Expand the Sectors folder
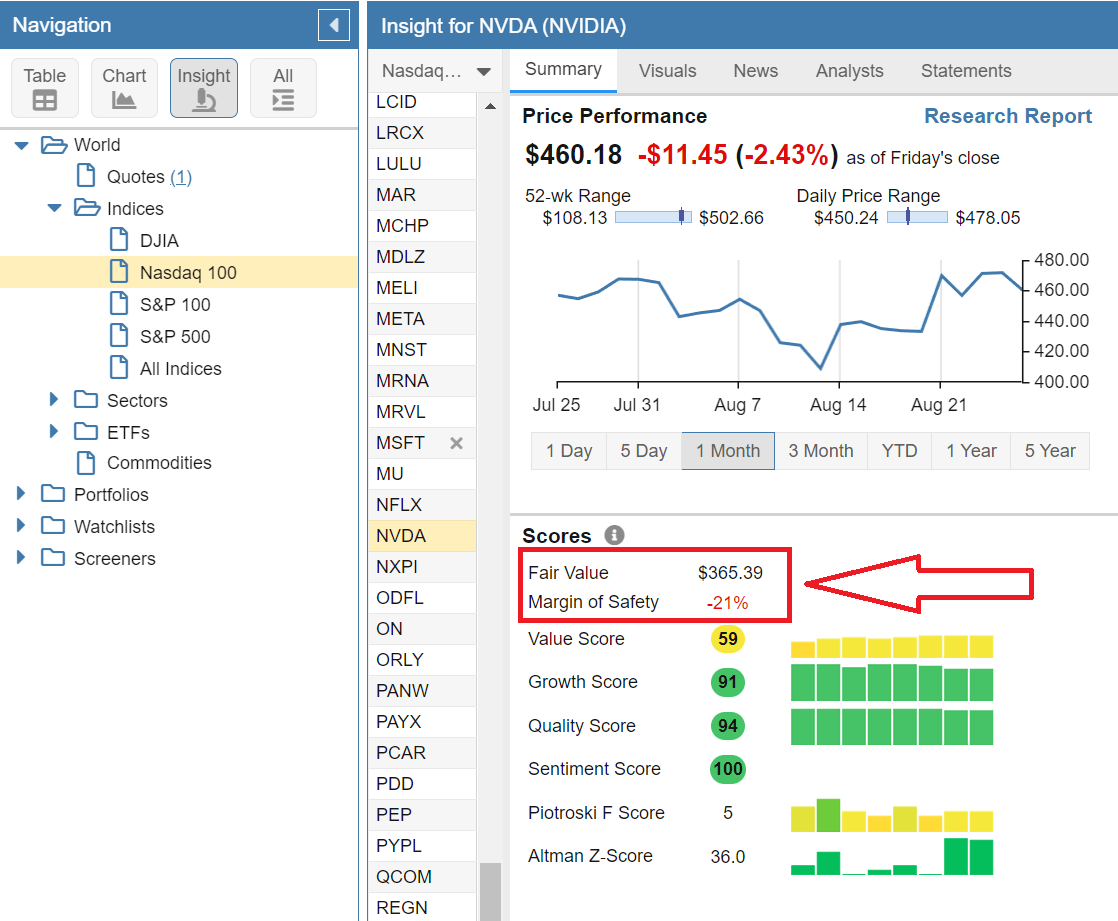 (53, 400)
